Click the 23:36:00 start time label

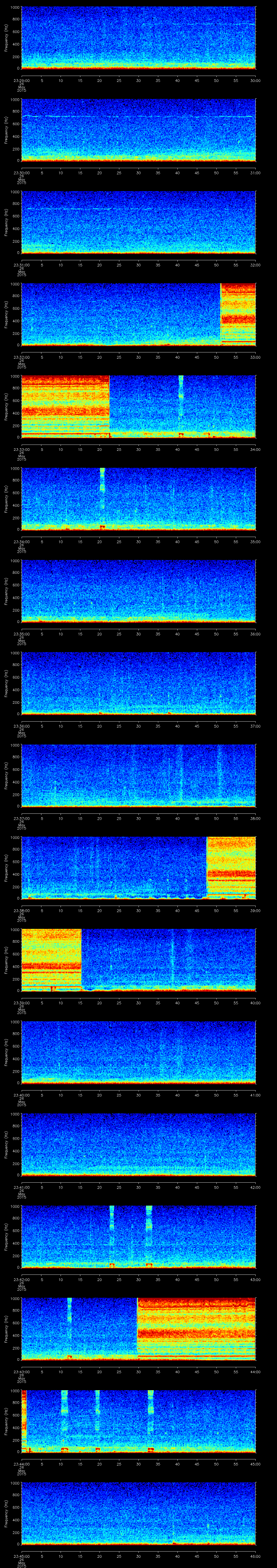pyautogui.click(x=21, y=726)
